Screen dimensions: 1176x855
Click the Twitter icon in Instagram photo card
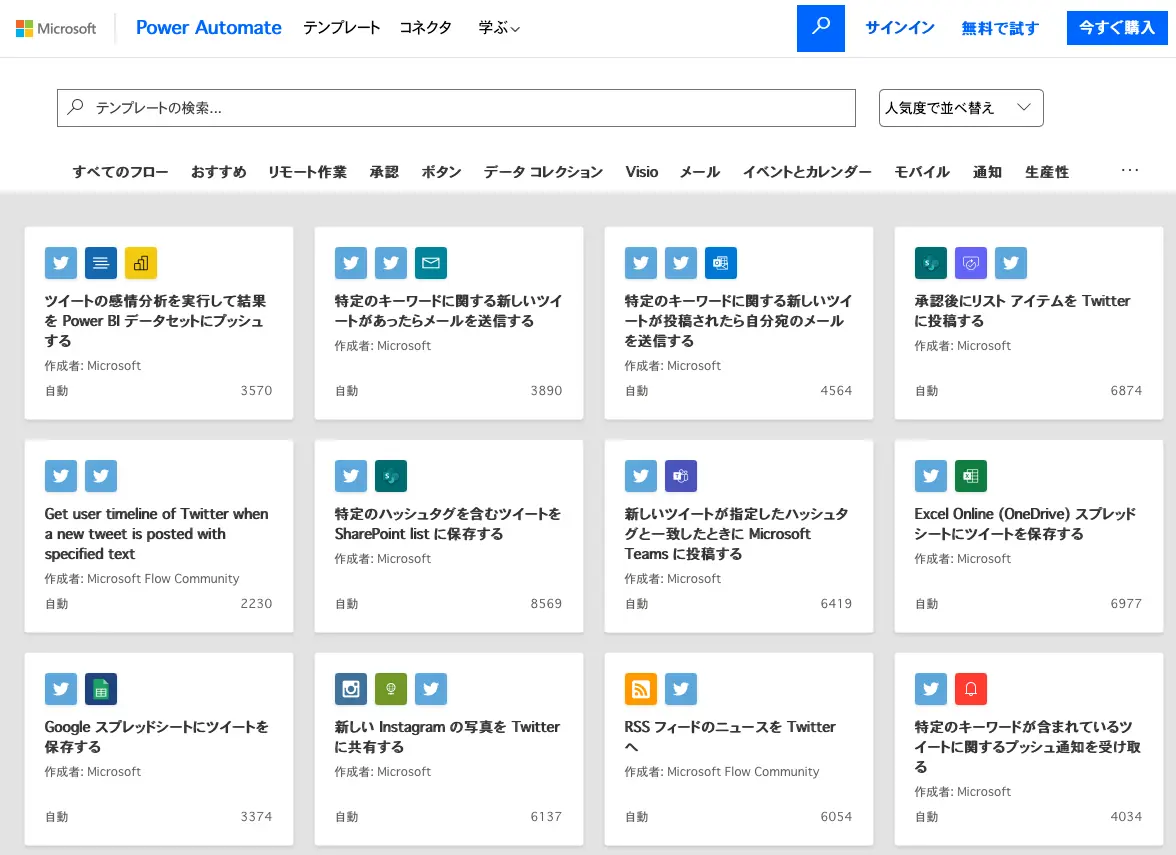click(430, 689)
